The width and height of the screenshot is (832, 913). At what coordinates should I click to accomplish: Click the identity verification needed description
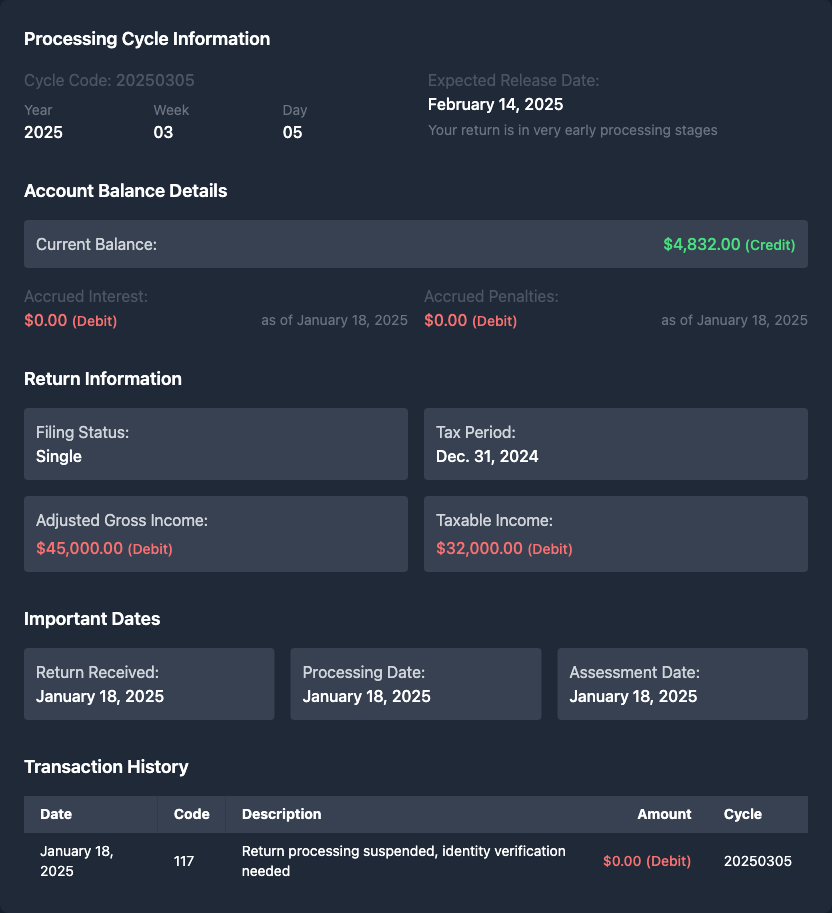coord(403,861)
